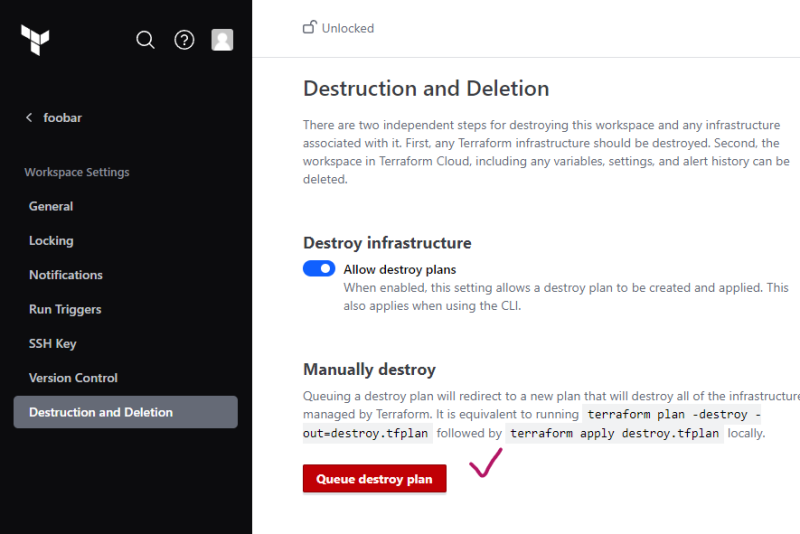The height and width of the screenshot is (534, 800).
Task: Open the user avatar menu
Action: click(x=222, y=40)
